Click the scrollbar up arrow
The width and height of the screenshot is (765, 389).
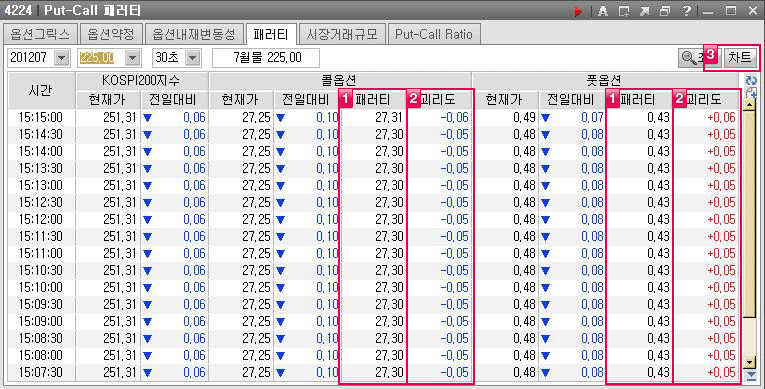pyautogui.click(x=750, y=103)
